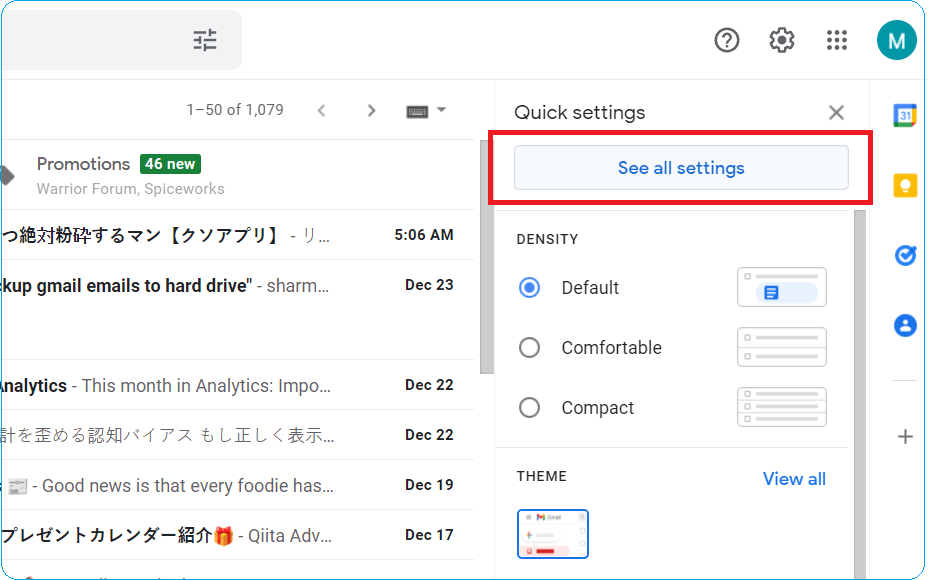
Task: Open your Google account profile menu
Action: coord(896,40)
